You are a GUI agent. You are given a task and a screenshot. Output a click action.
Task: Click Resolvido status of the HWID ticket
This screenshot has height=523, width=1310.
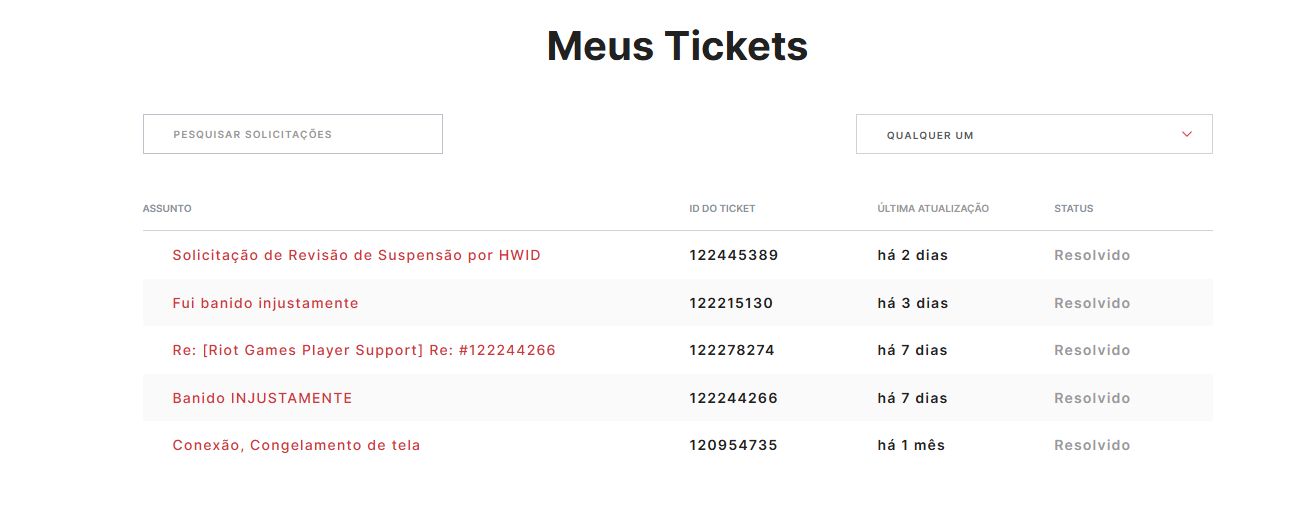(1092, 255)
